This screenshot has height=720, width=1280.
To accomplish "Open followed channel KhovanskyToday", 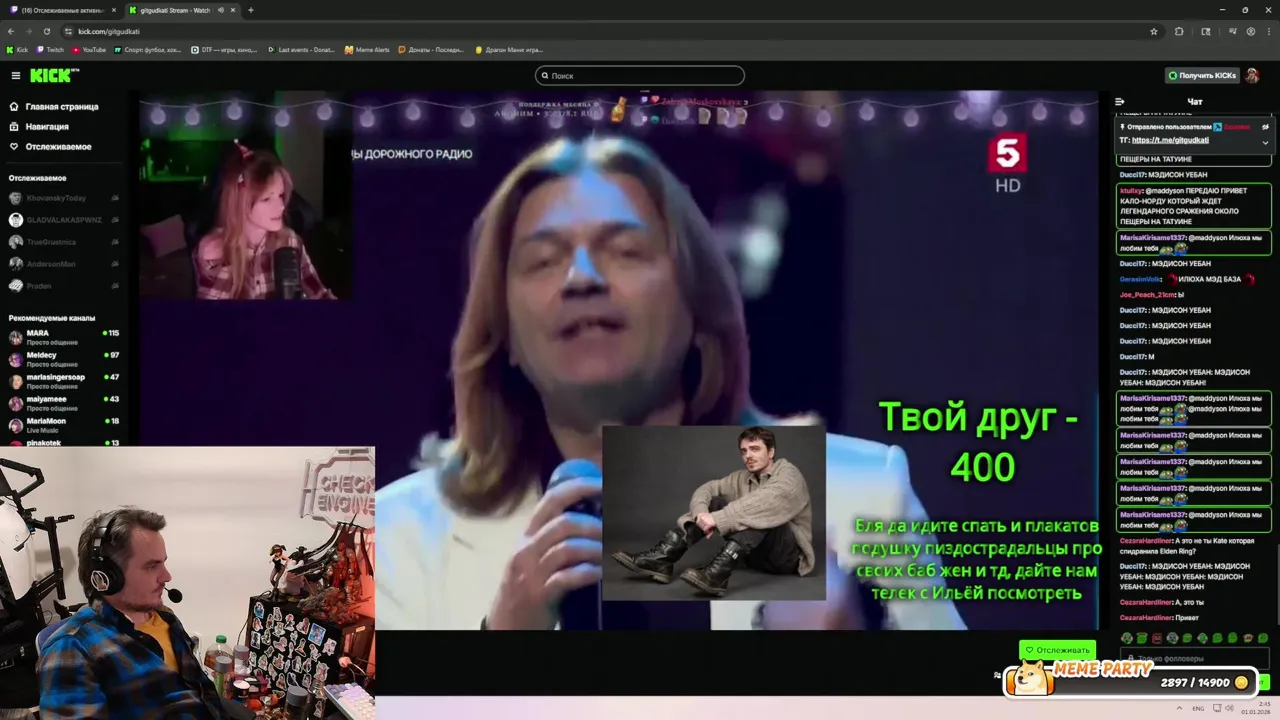I will click(x=64, y=198).
